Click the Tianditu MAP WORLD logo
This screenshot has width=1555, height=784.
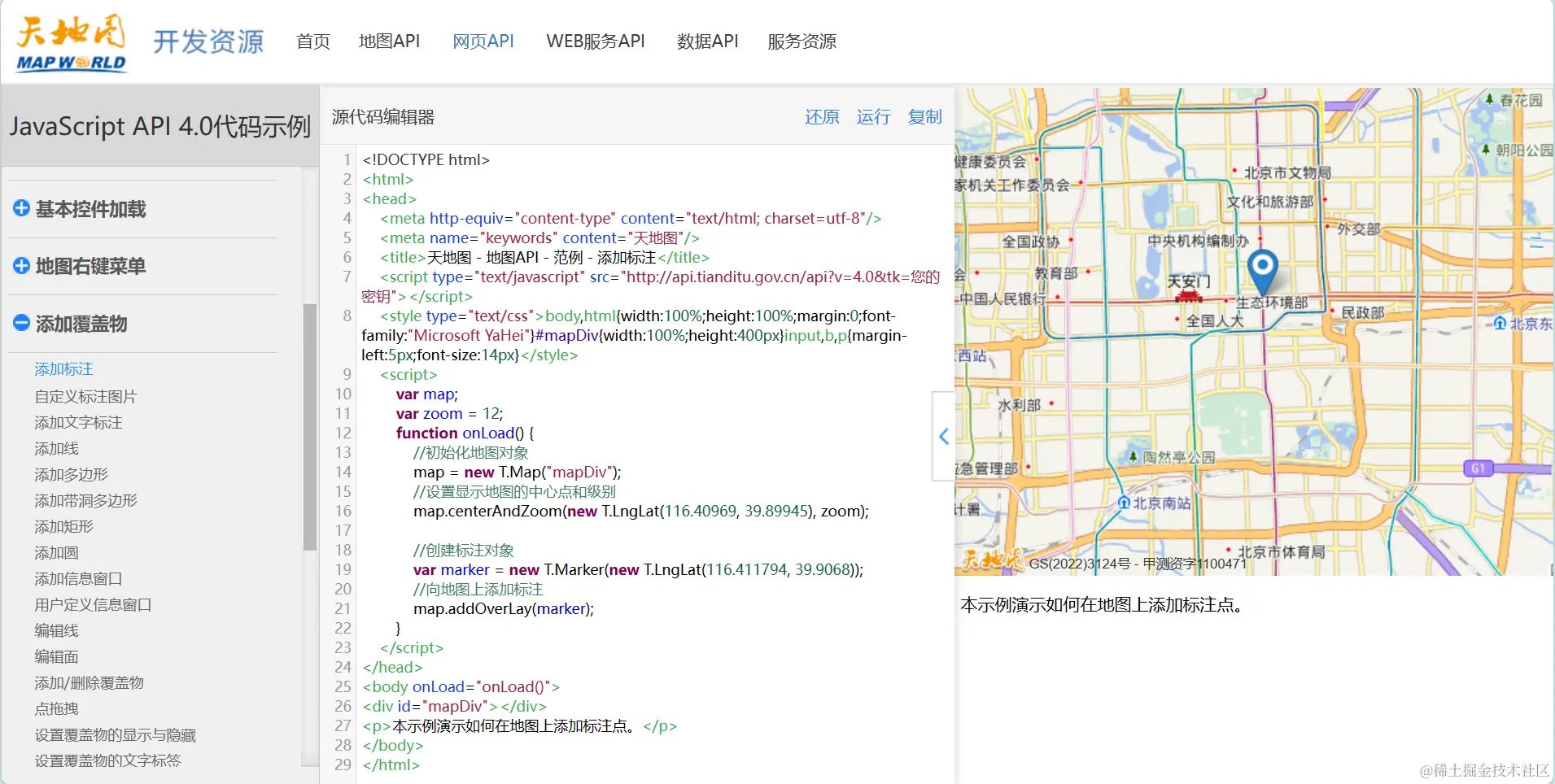[x=72, y=42]
